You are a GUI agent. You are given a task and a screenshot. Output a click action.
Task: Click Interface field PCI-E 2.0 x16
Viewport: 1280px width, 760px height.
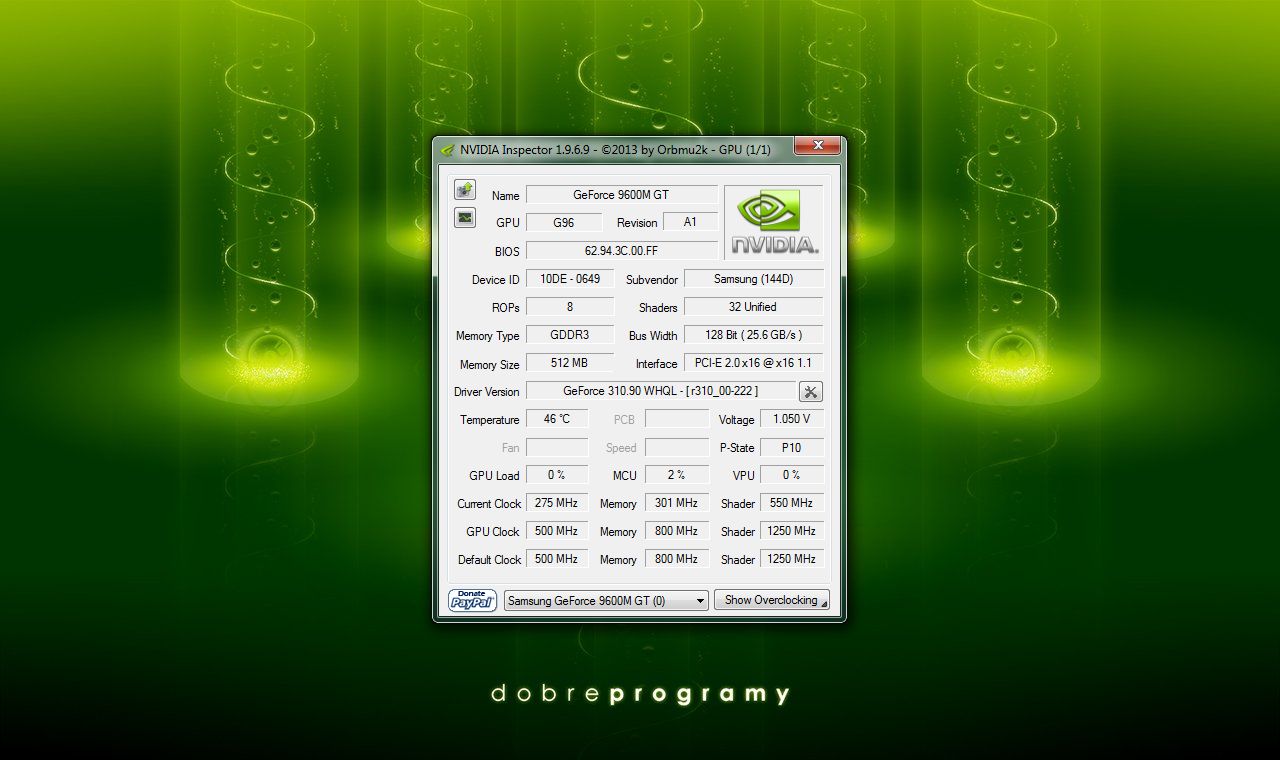tap(754, 363)
